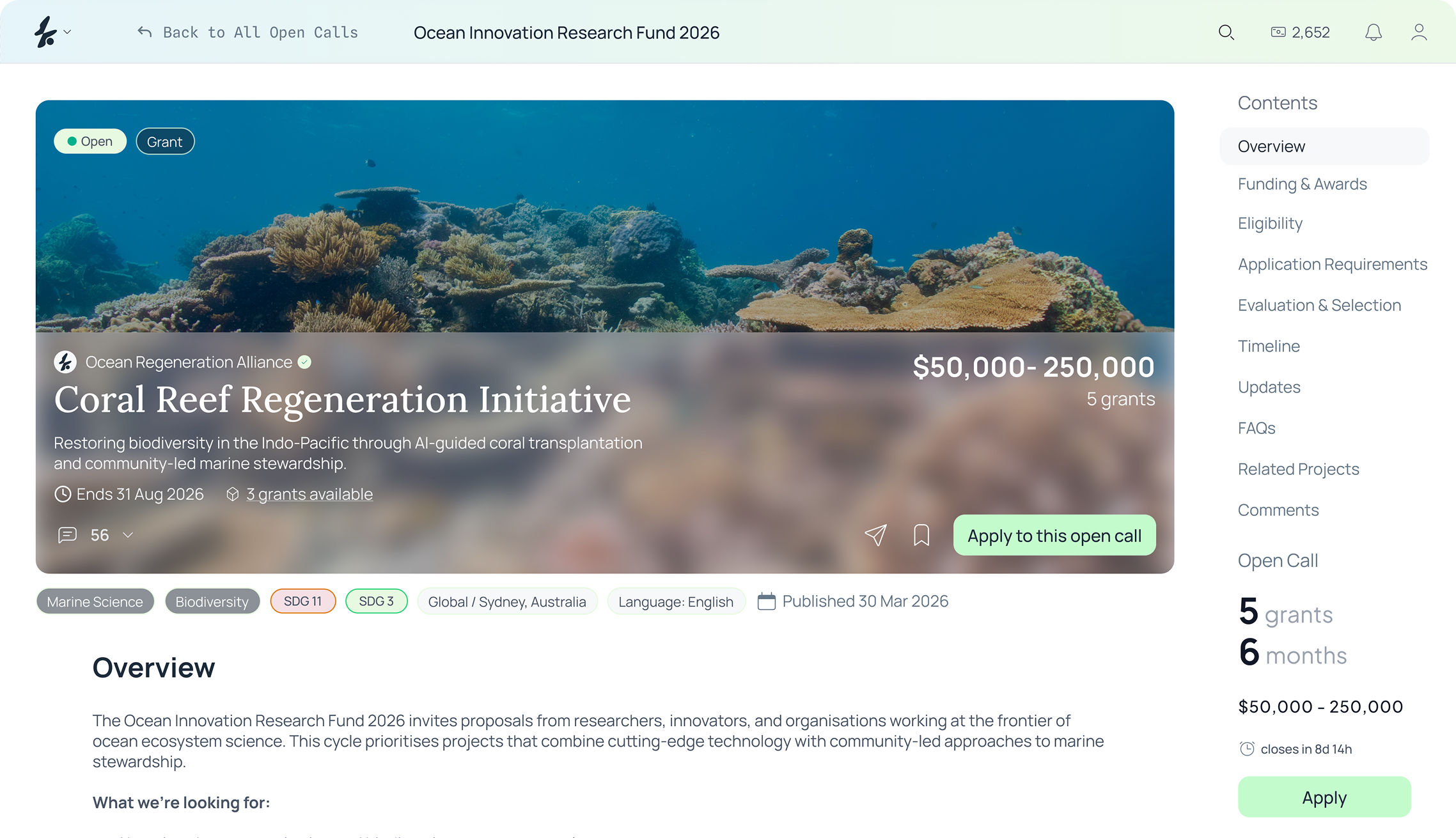1456x838 pixels.
Task: Click the Ocean Innovation Research Fund 2026 header title
Action: point(567,32)
